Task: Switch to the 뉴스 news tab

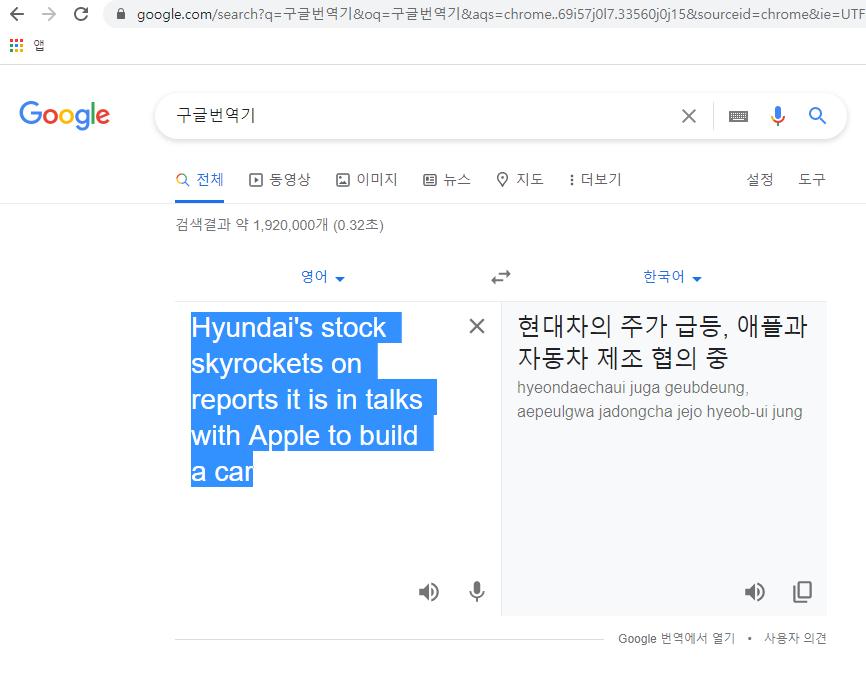Action: pos(447,180)
